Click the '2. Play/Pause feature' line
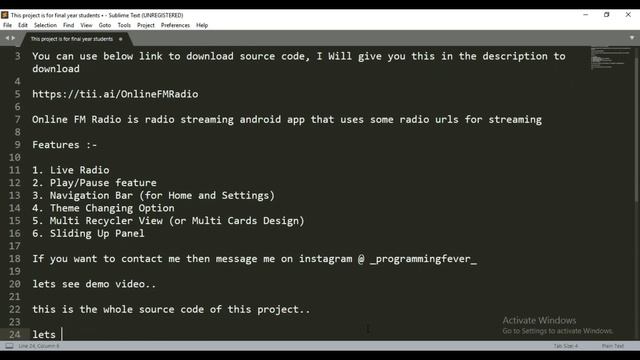Screen dimensions: 640x360 tap(94, 183)
